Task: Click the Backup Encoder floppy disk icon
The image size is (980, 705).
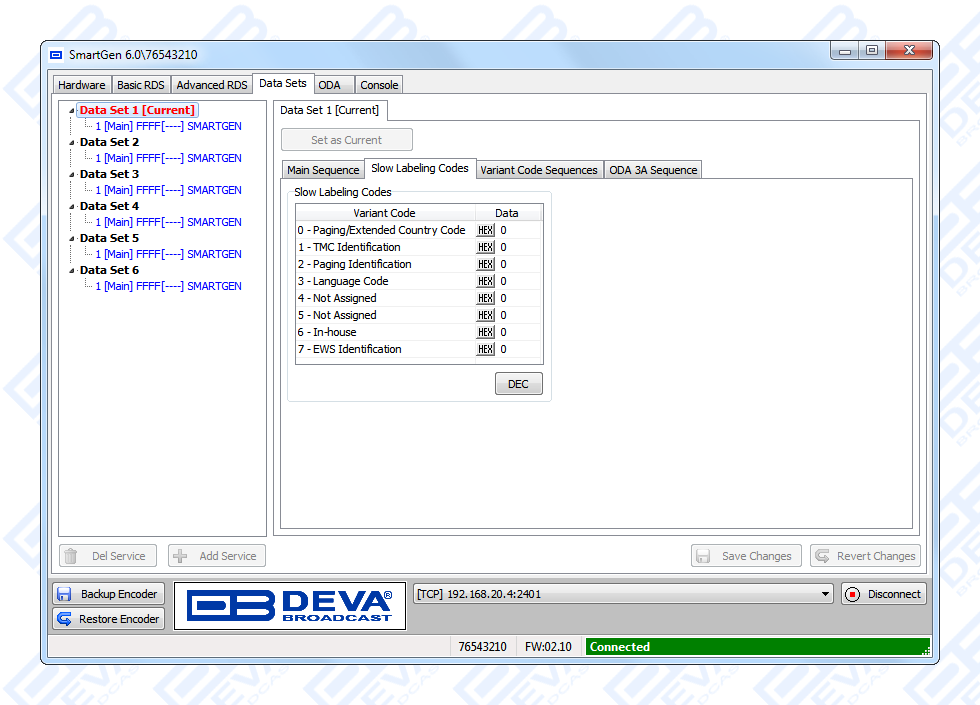Action: pos(65,594)
